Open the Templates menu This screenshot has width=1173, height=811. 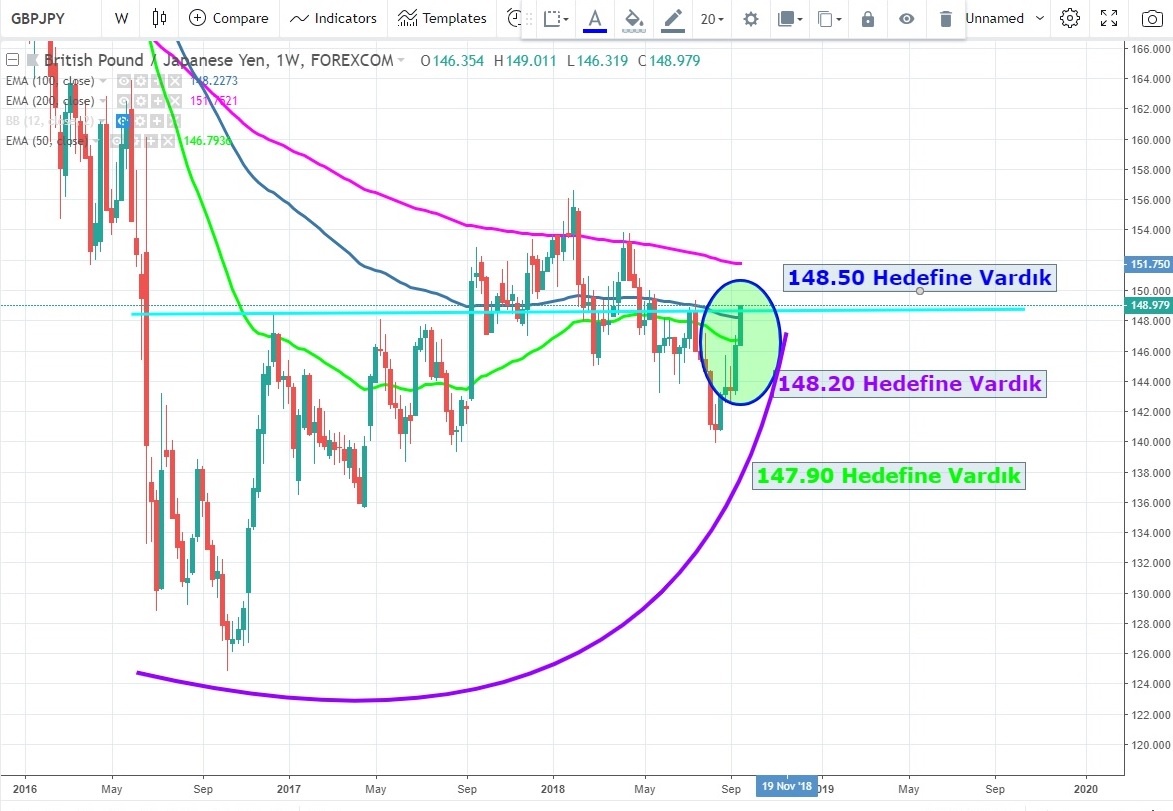(x=442, y=18)
